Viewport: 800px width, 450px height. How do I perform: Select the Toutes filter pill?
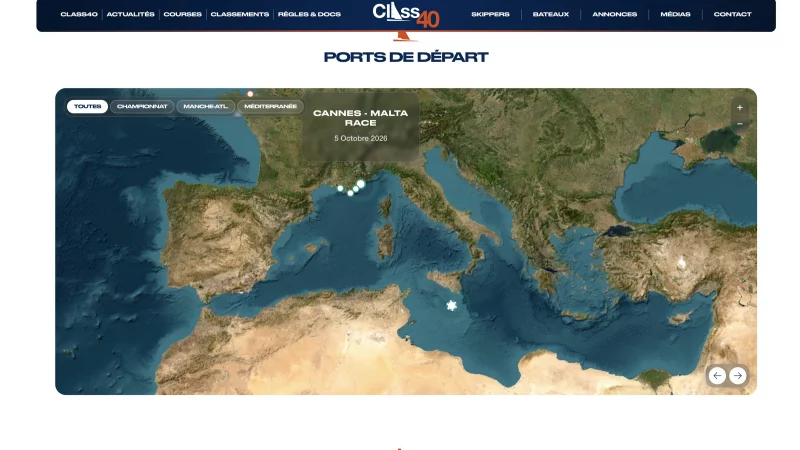click(87, 106)
